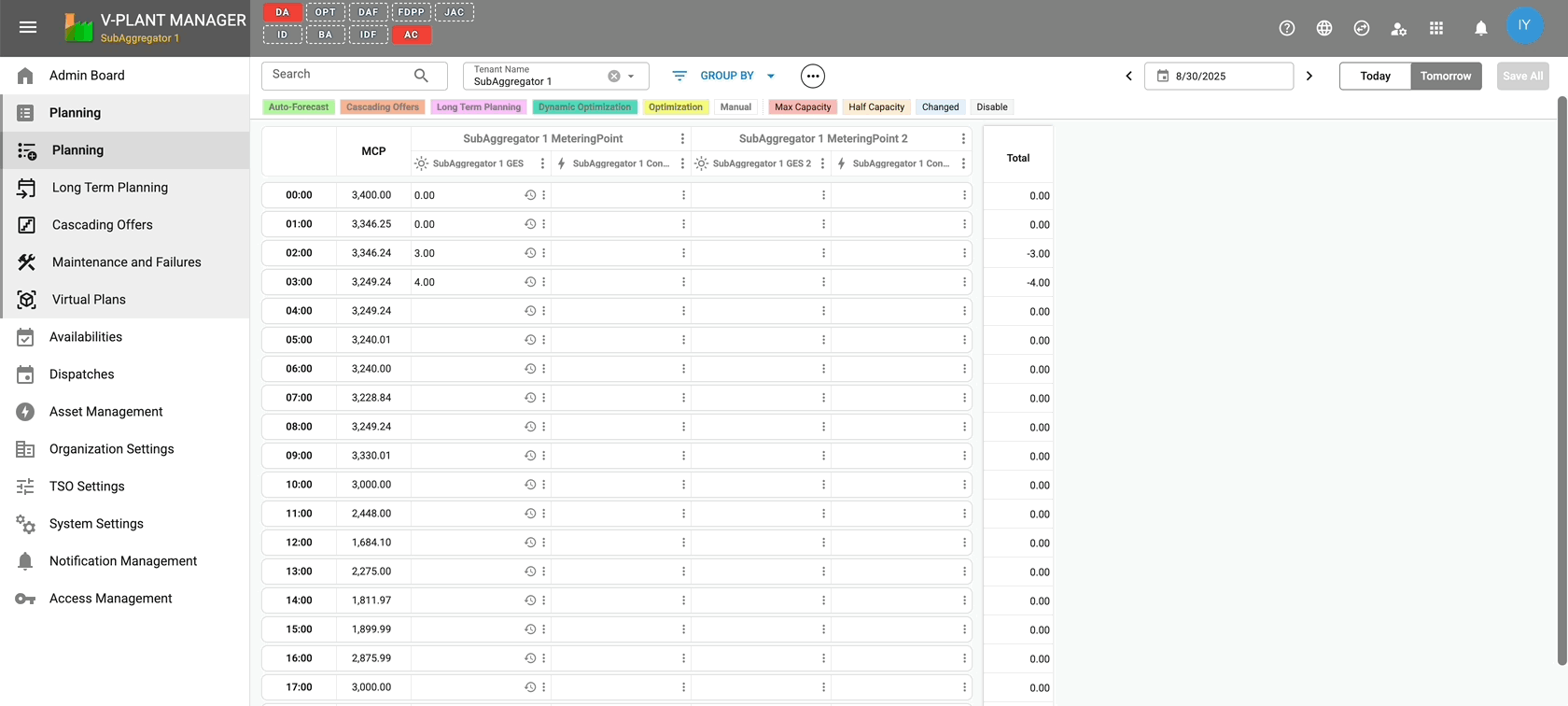This screenshot has width=1568, height=706.
Task: Toggle the AC chip
Action: pos(411,35)
